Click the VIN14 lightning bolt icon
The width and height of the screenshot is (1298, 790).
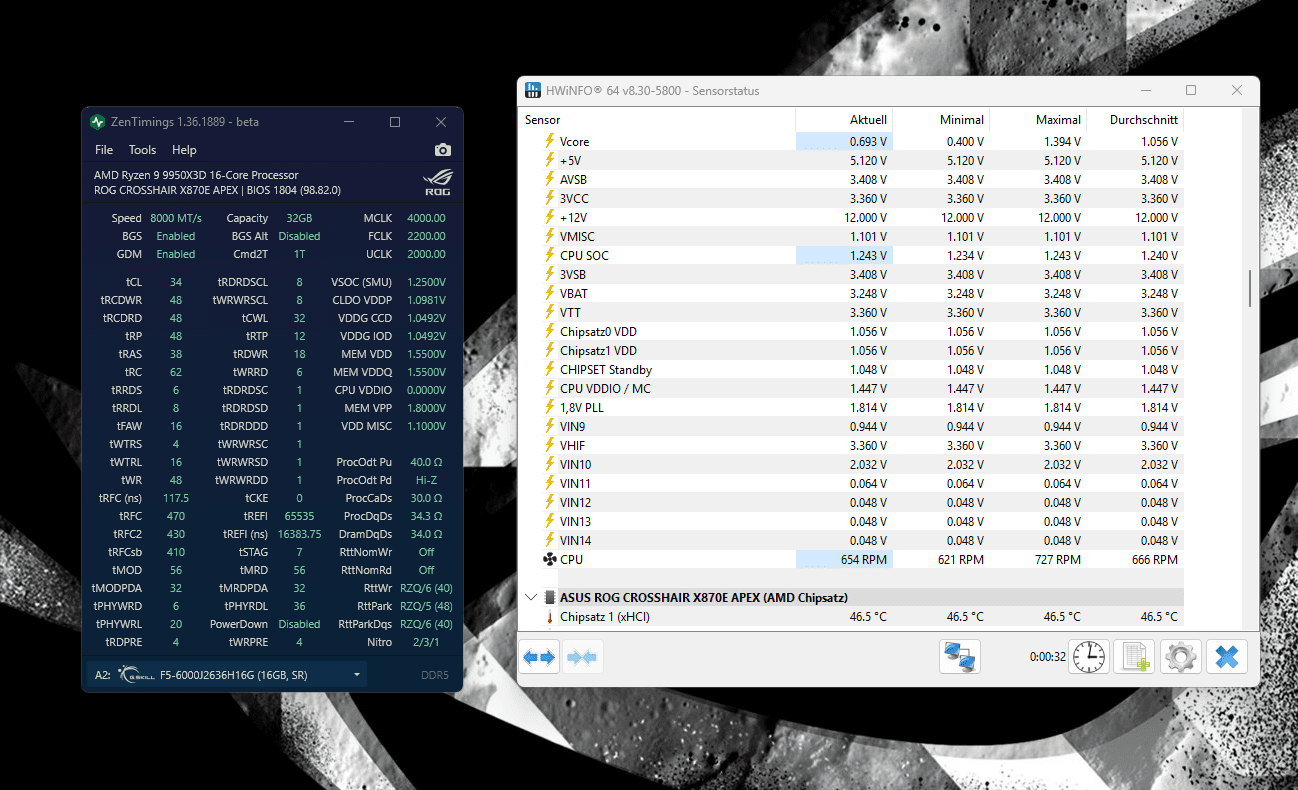[549, 541]
